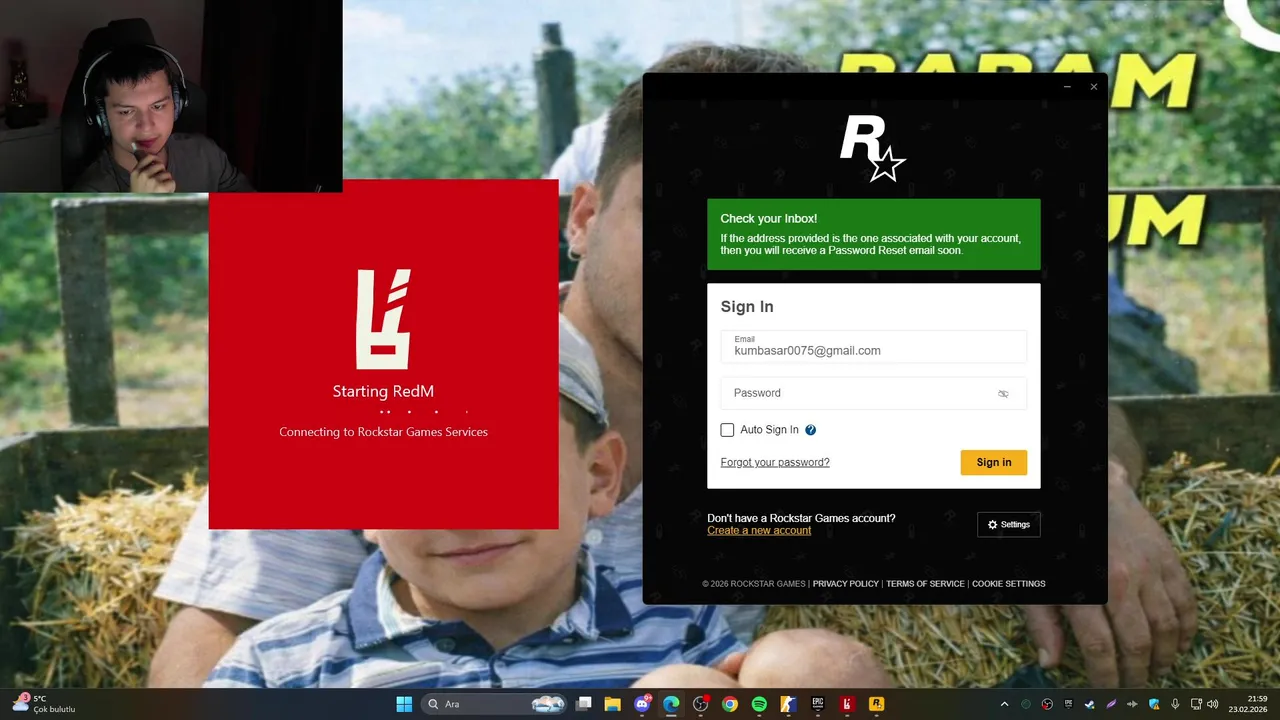Click the Auto Sign In help icon
Image resolution: width=1280 pixels, height=720 pixels.
[x=810, y=430]
